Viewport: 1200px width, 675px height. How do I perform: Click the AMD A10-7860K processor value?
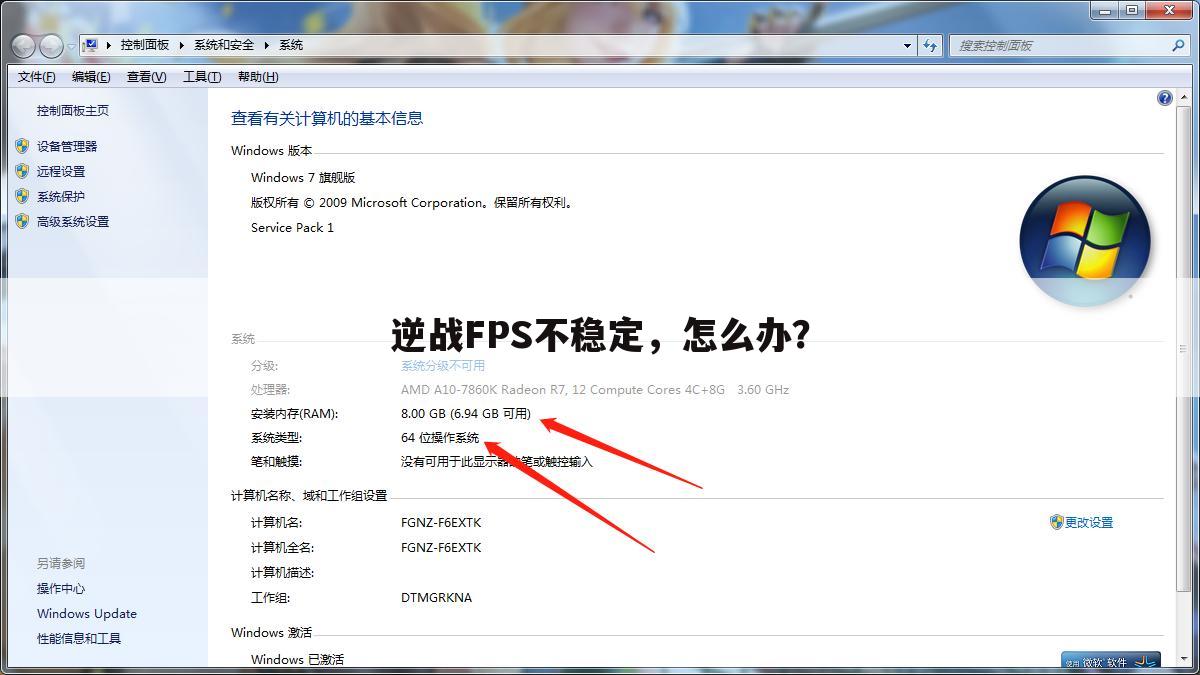[595, 390]
